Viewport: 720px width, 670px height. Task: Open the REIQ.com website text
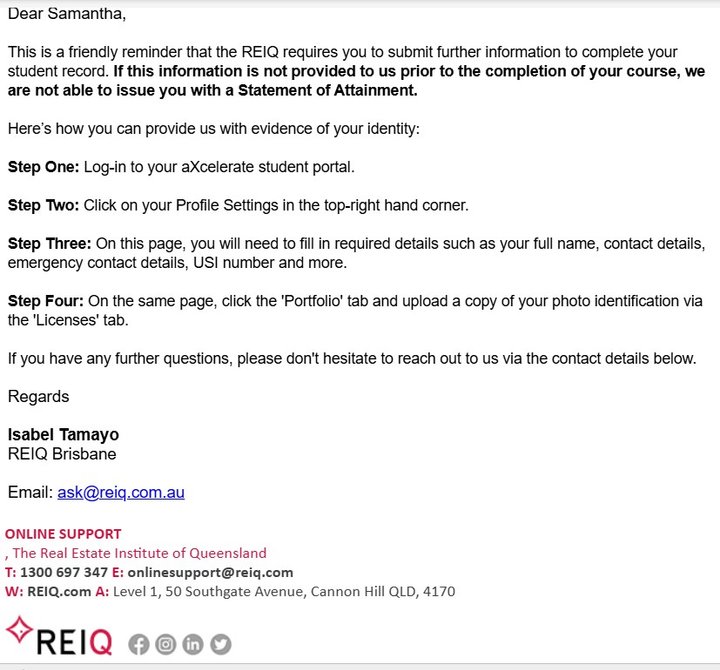coord(59,591)
